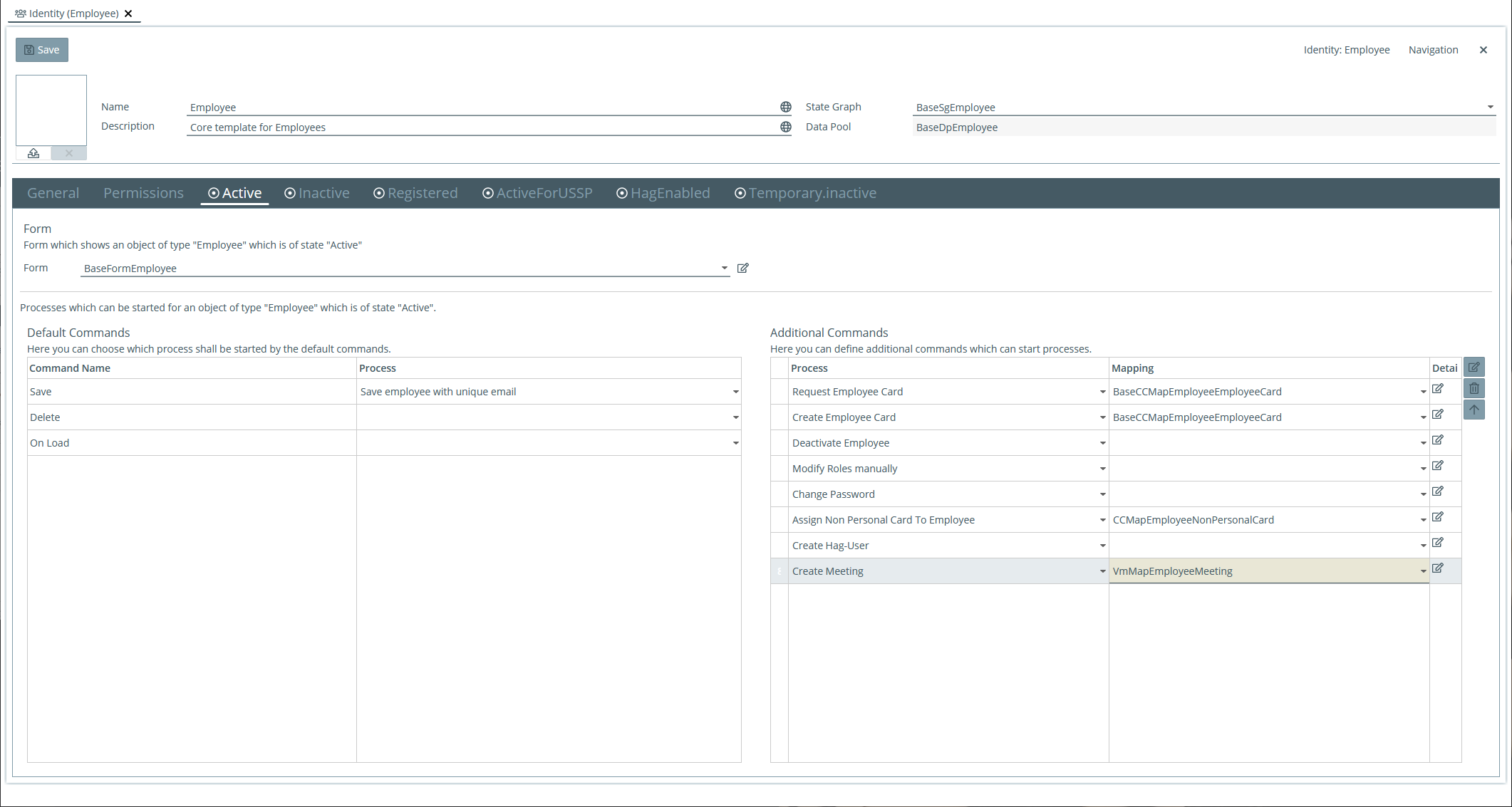1512x807 pixels.
Task: Switch to the Permissions tab
Action: (143, 193)
